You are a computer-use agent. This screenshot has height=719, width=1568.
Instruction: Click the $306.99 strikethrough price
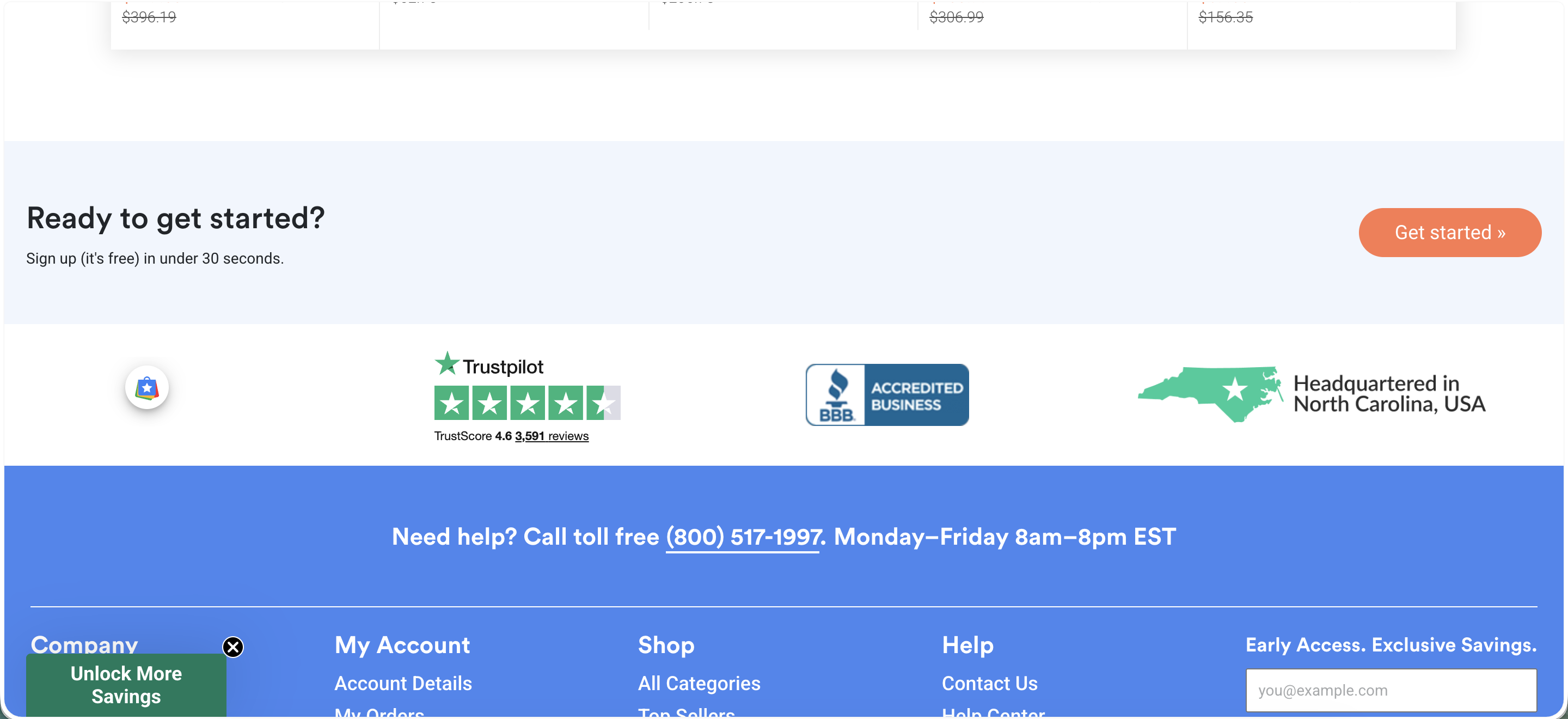(x=956, y=16)
